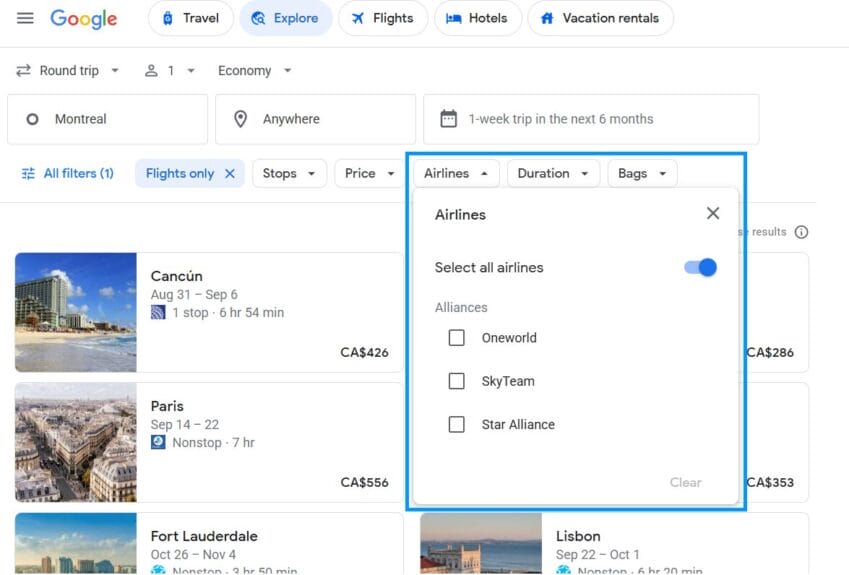
Task: Open the Vacation rentals tab
Action: pos(600,18)
